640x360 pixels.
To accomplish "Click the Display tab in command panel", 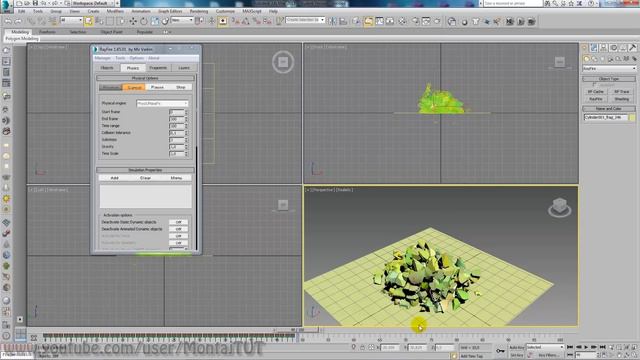I will click(x=623, y=48).
